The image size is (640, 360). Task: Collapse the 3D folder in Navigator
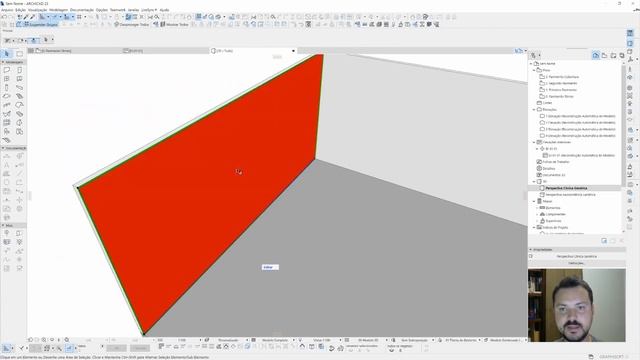tap(534, 181)
